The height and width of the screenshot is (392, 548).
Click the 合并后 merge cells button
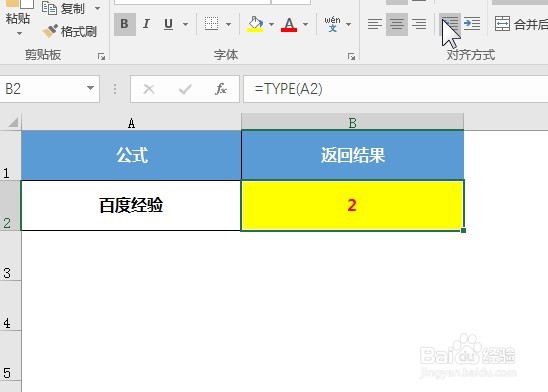tap(521, 24)
